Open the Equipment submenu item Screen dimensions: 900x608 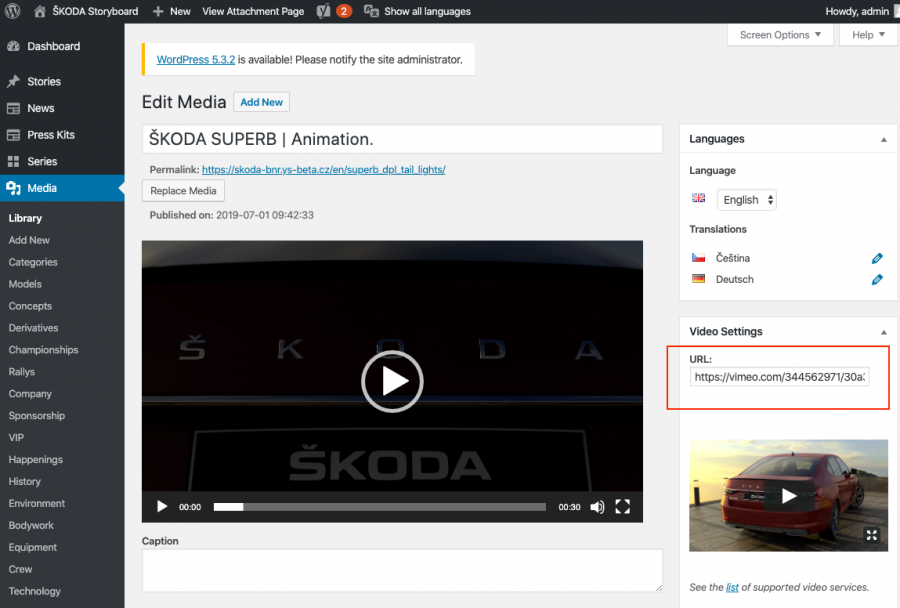point(33,547)
